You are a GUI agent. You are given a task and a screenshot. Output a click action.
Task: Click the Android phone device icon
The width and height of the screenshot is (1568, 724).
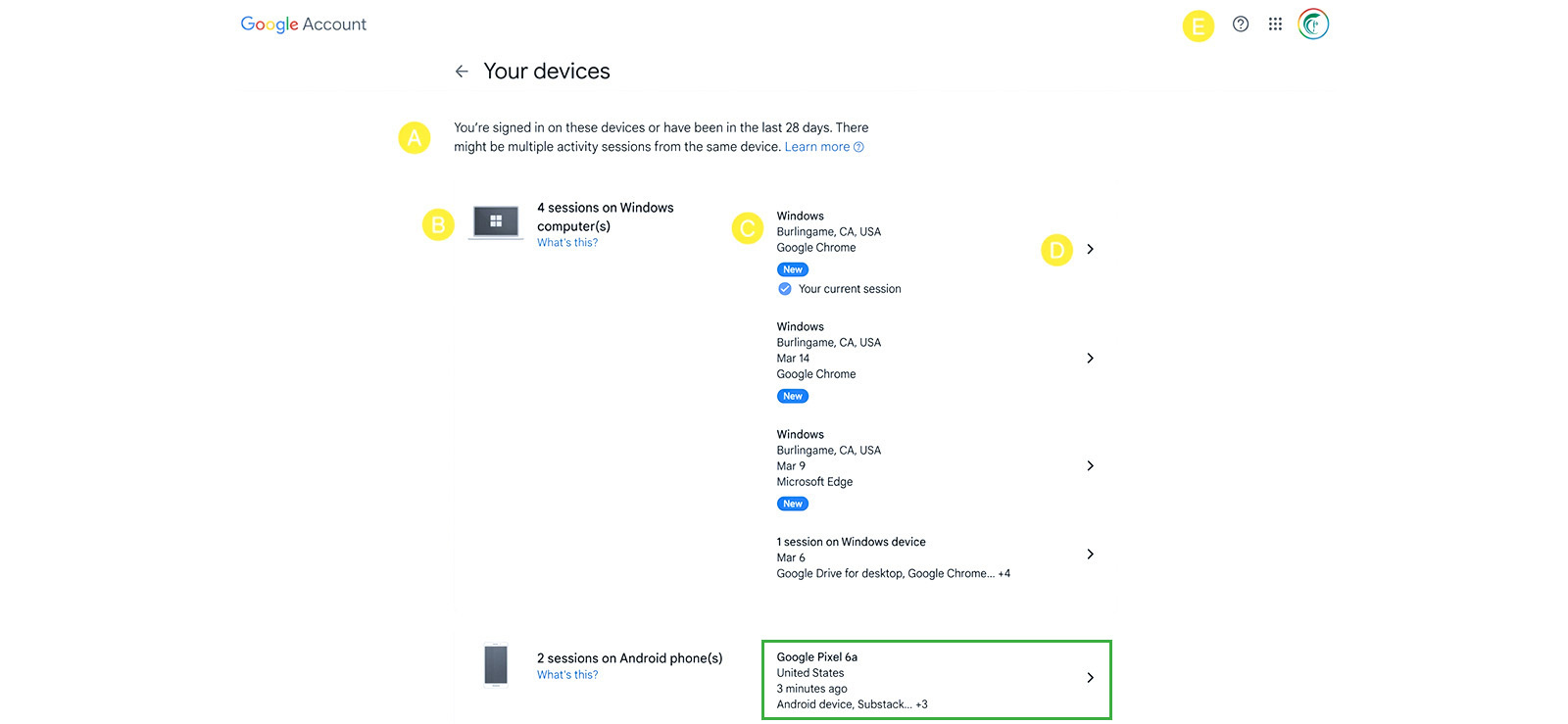tap(496, 665)
